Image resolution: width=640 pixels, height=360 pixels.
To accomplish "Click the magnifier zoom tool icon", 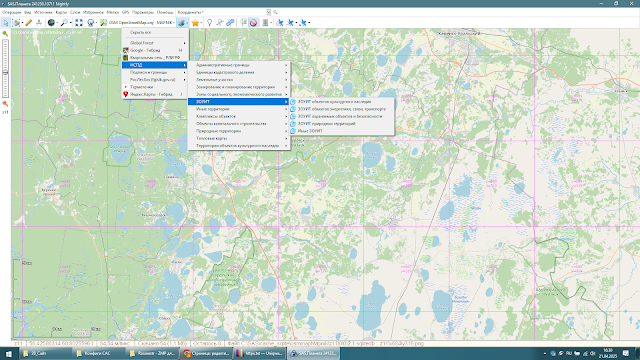I will click(64, 23).
